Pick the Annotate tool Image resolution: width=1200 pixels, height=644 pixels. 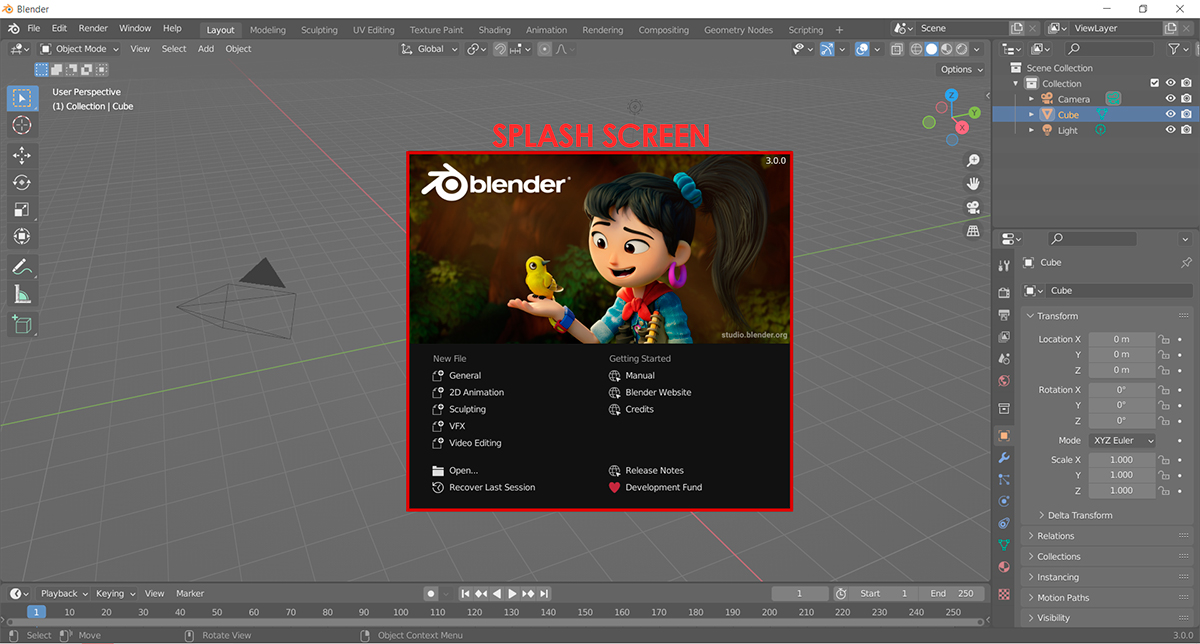tap(22, 267)
